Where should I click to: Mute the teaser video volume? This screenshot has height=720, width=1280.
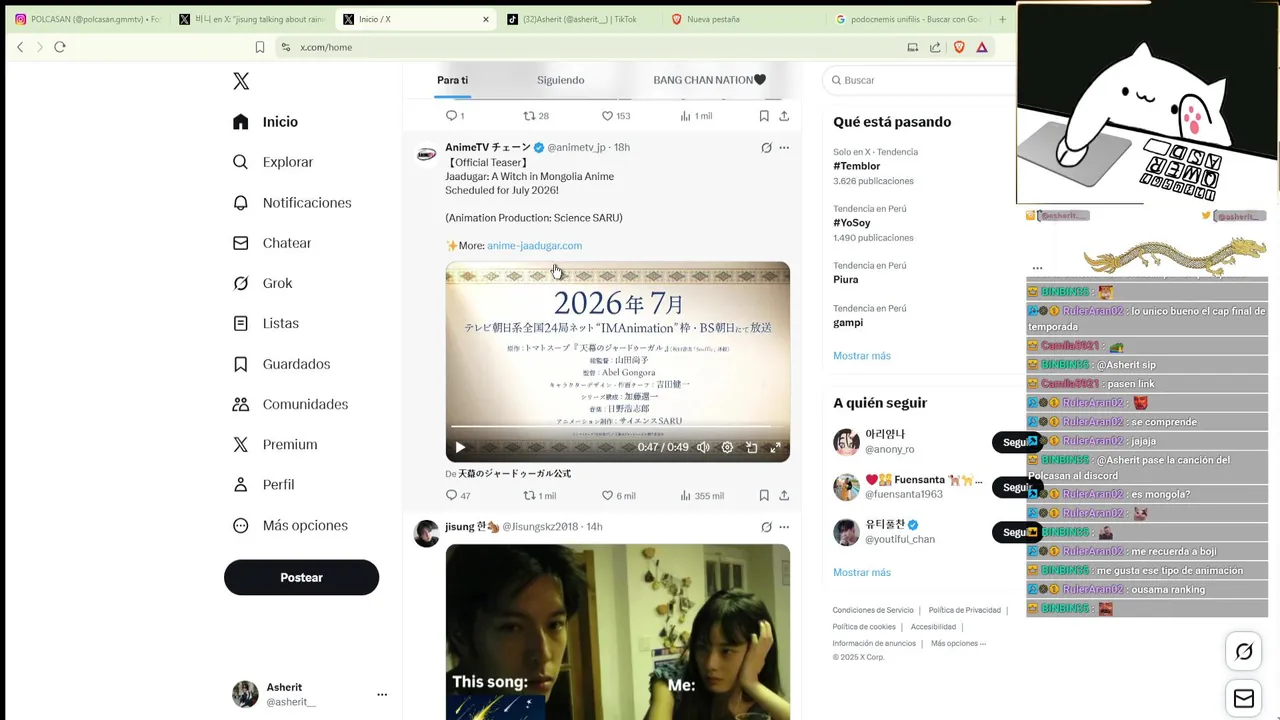point(703,448)
